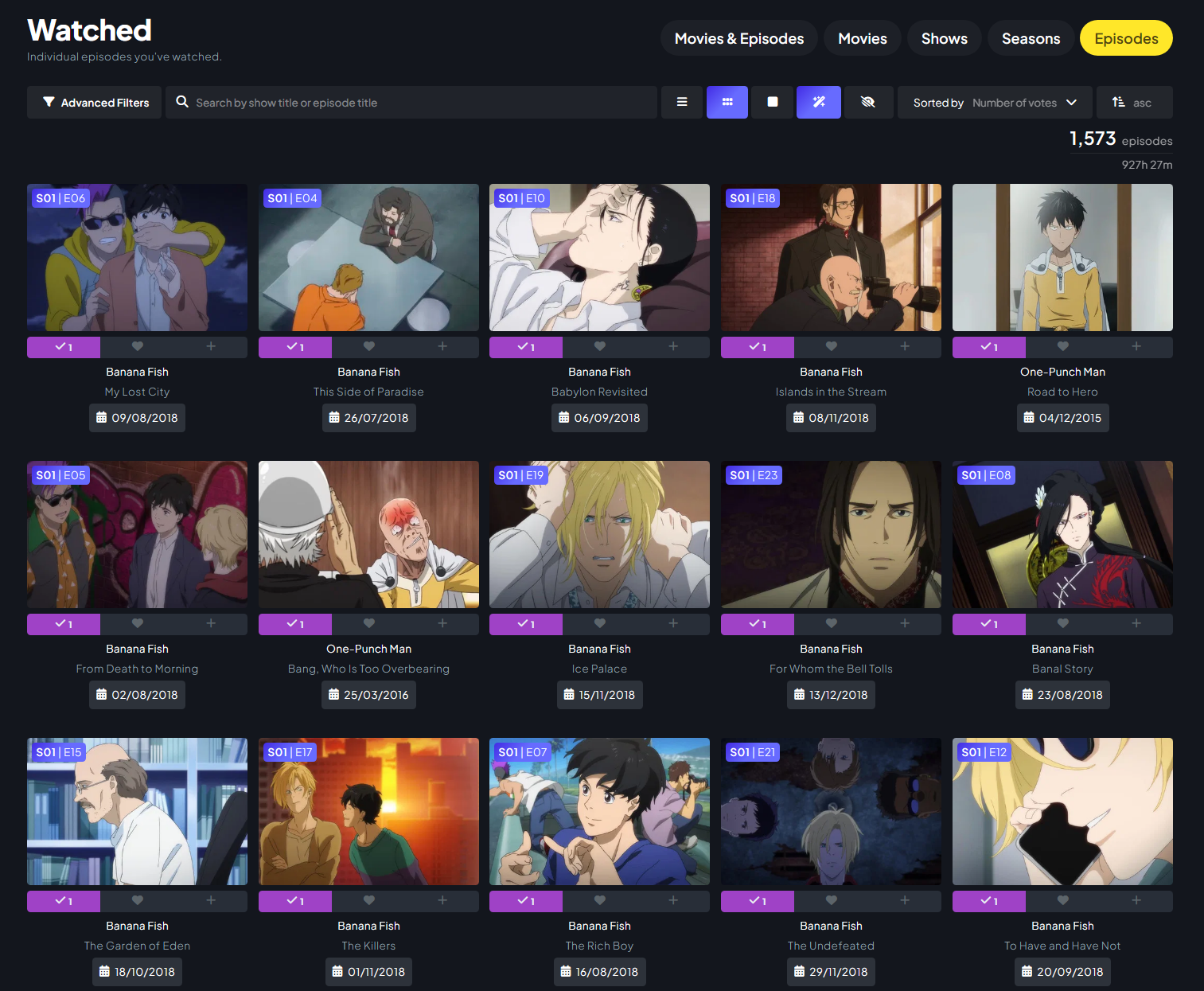Click plus icon under Bang, Who Is Too Overbearing

point(442,624)
